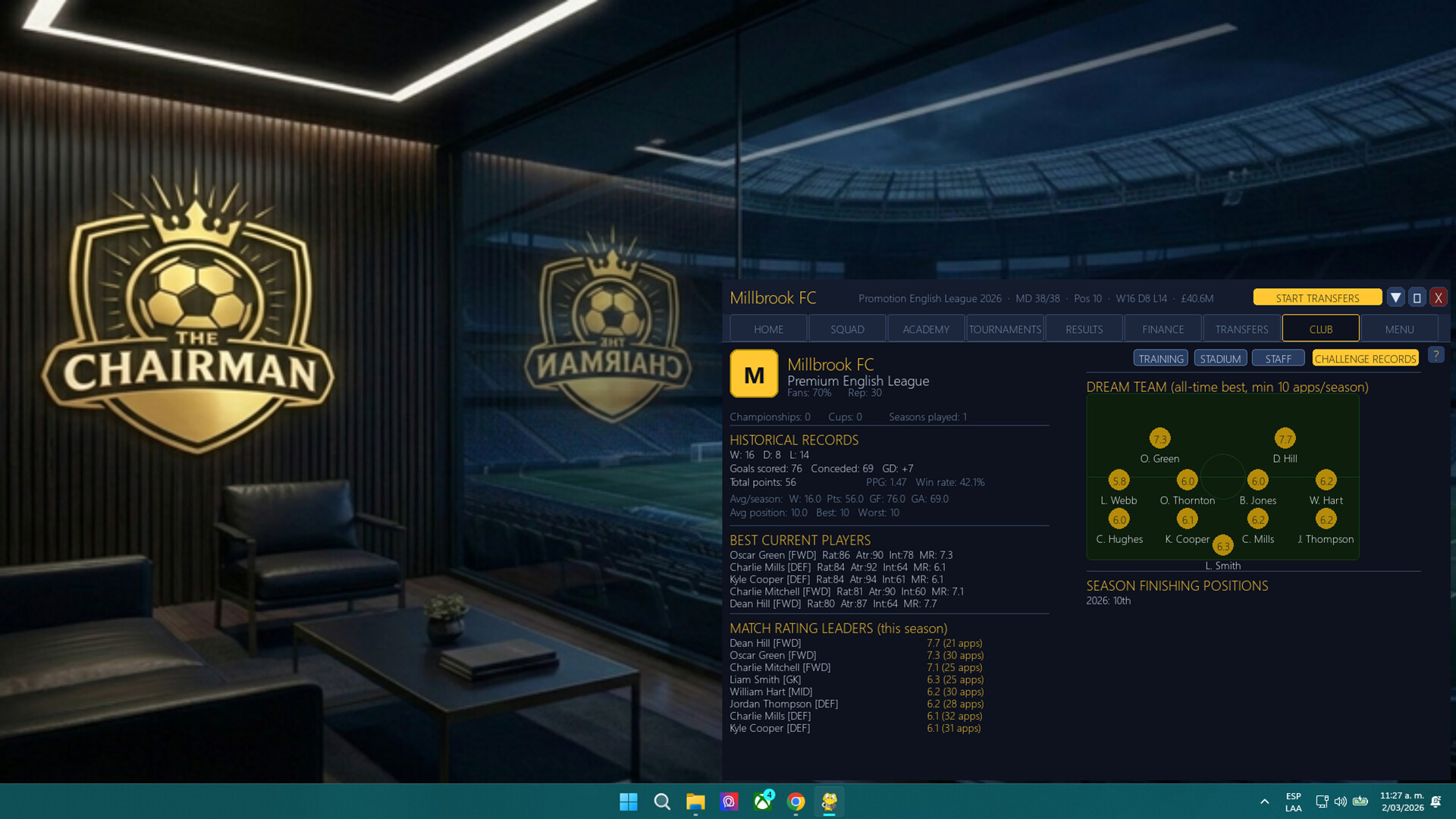Collapse window with down-triangle button
This screenshot has width=1456, height=819.
(1395, 298)
